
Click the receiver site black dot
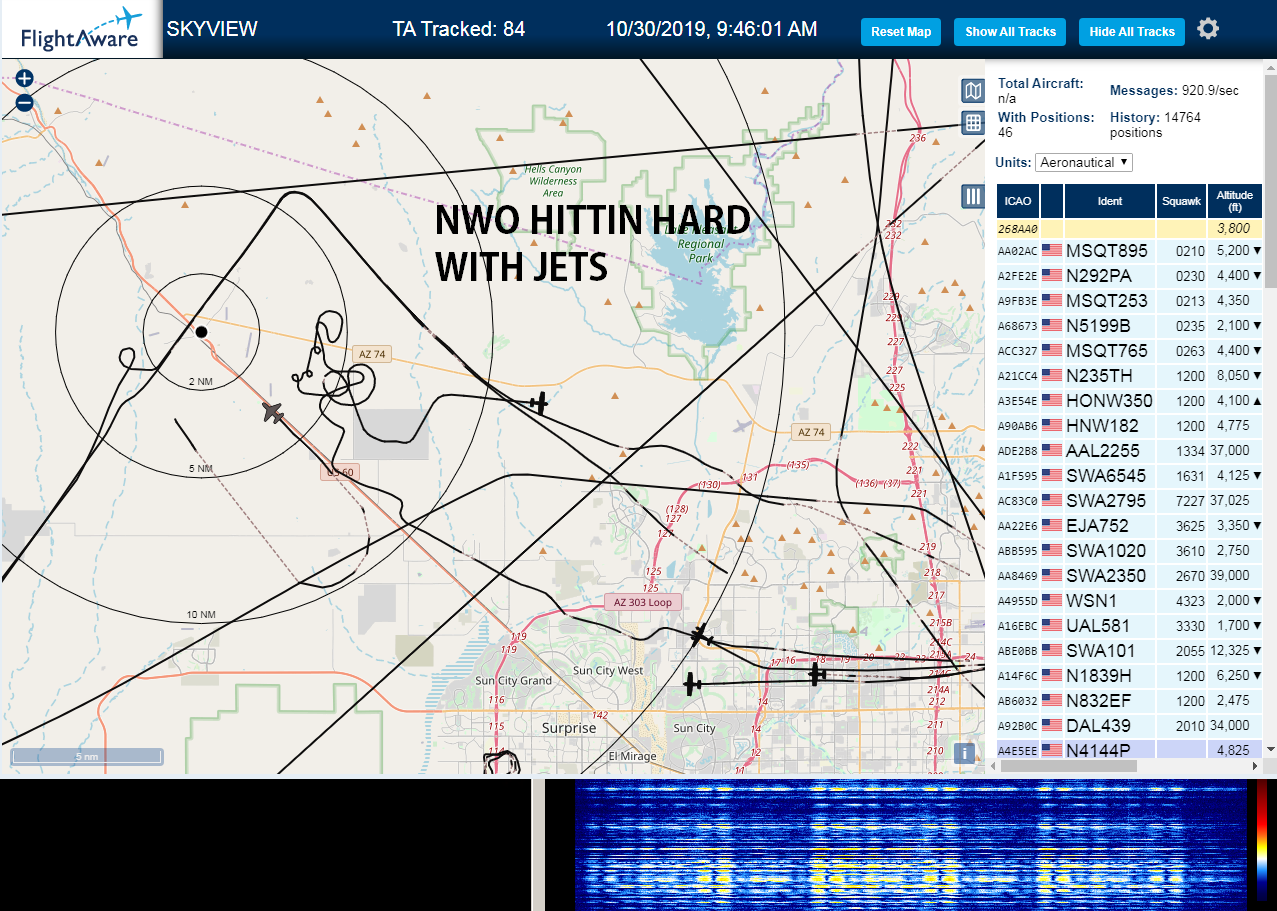201,331
